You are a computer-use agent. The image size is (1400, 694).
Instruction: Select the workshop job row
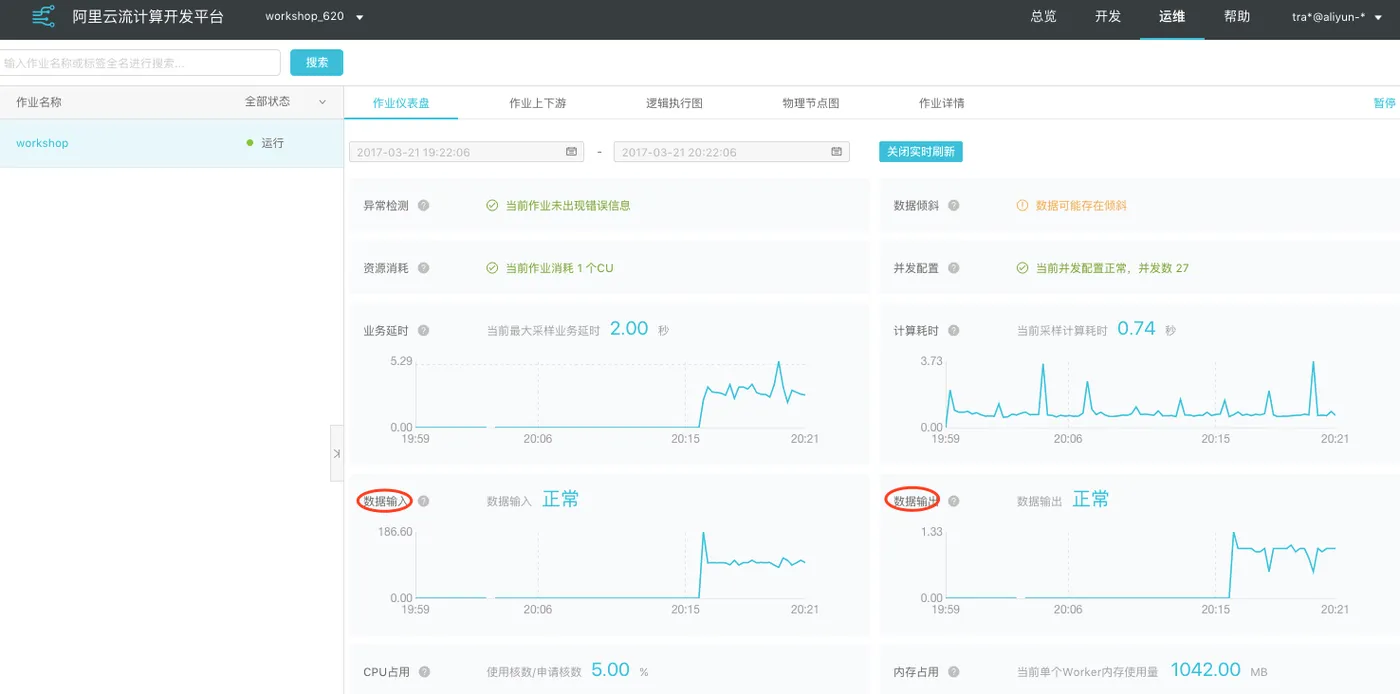pos(172,143)
